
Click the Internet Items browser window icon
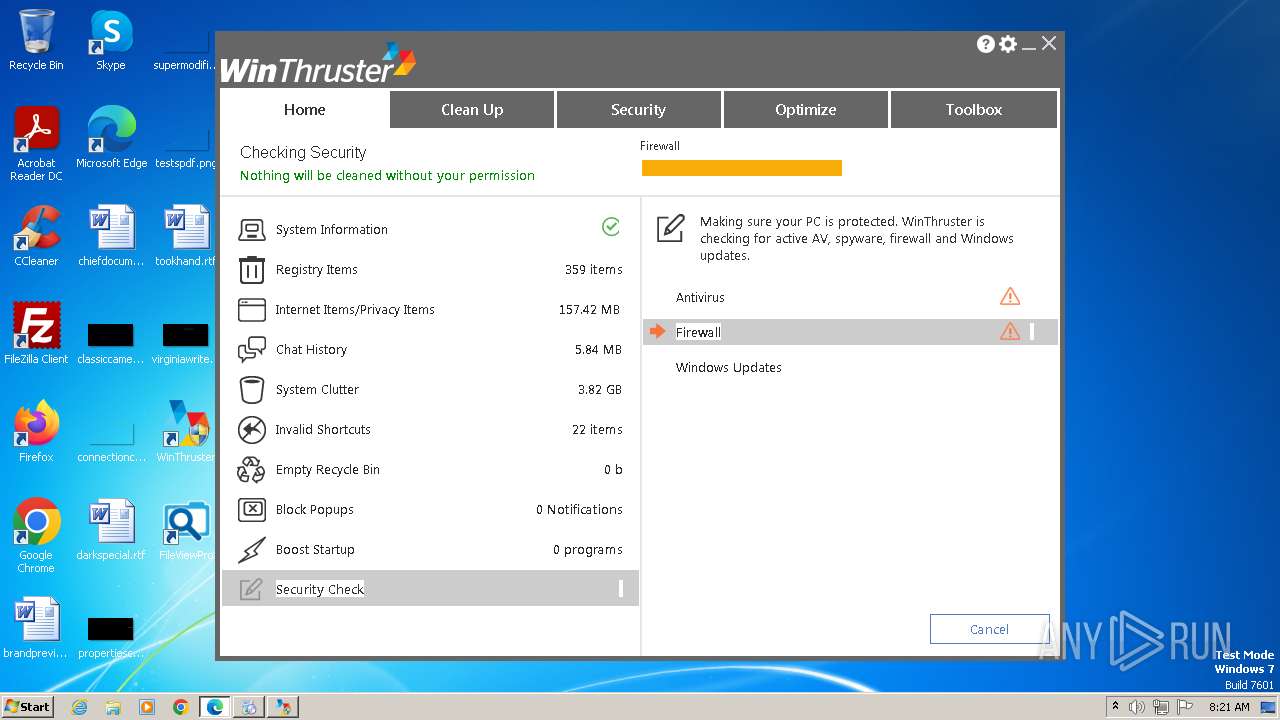[x=251, y=310]
